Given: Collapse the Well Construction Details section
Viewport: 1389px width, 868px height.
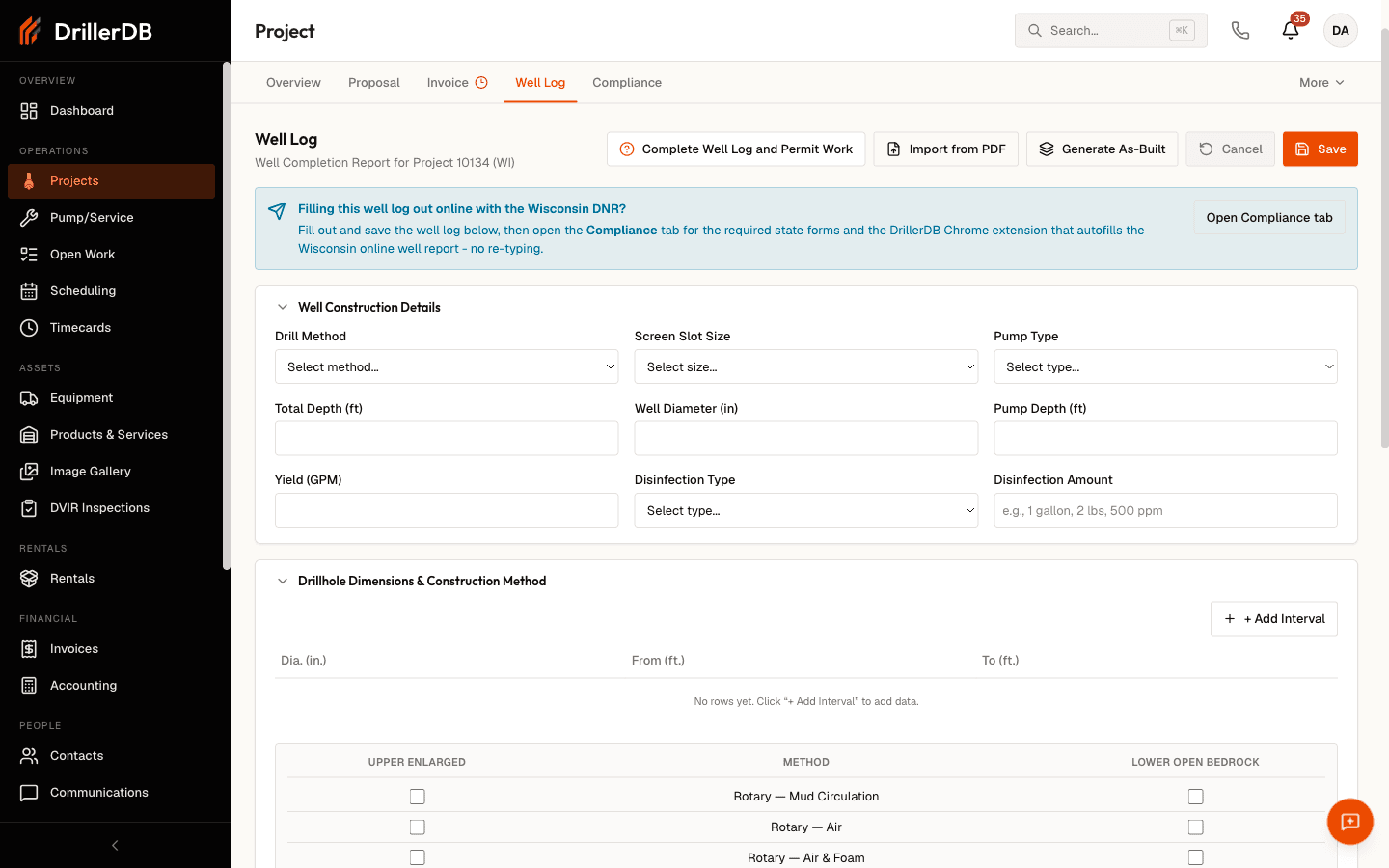Looking at the screenshot, I should tap(283, 308).
